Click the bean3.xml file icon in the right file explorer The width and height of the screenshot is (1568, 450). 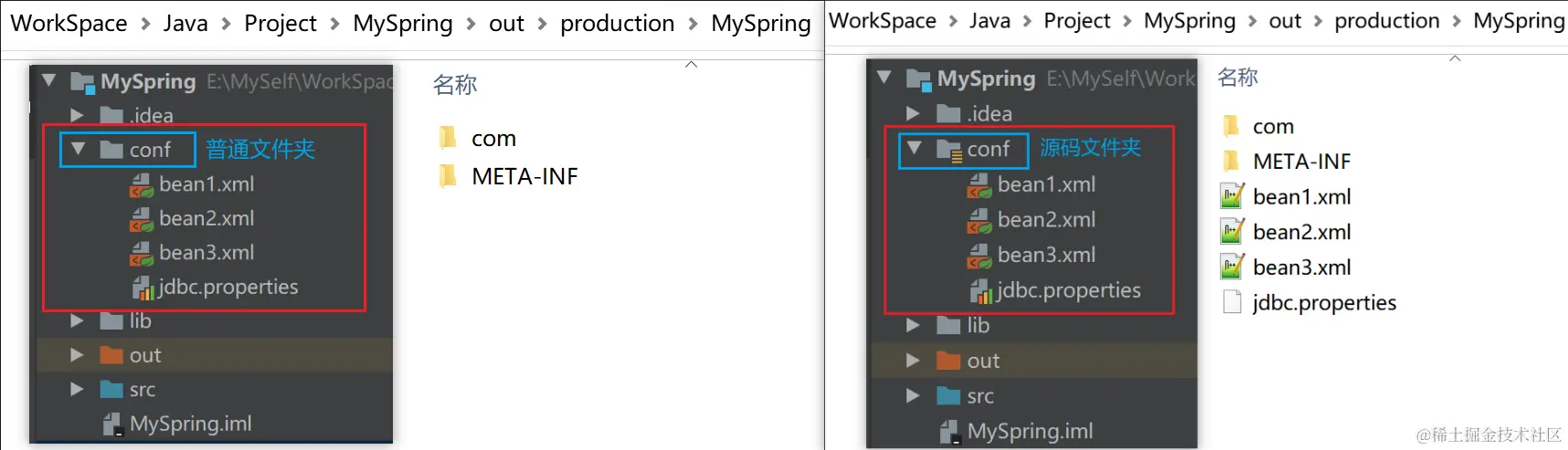coord(1232,267)
